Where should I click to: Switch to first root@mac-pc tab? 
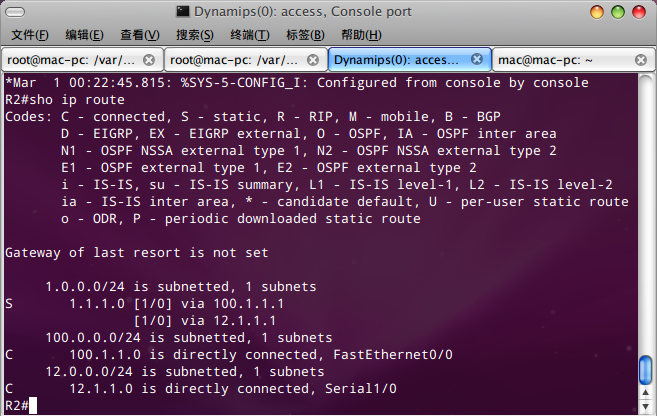pyautogui.click(x=71, y=60)
